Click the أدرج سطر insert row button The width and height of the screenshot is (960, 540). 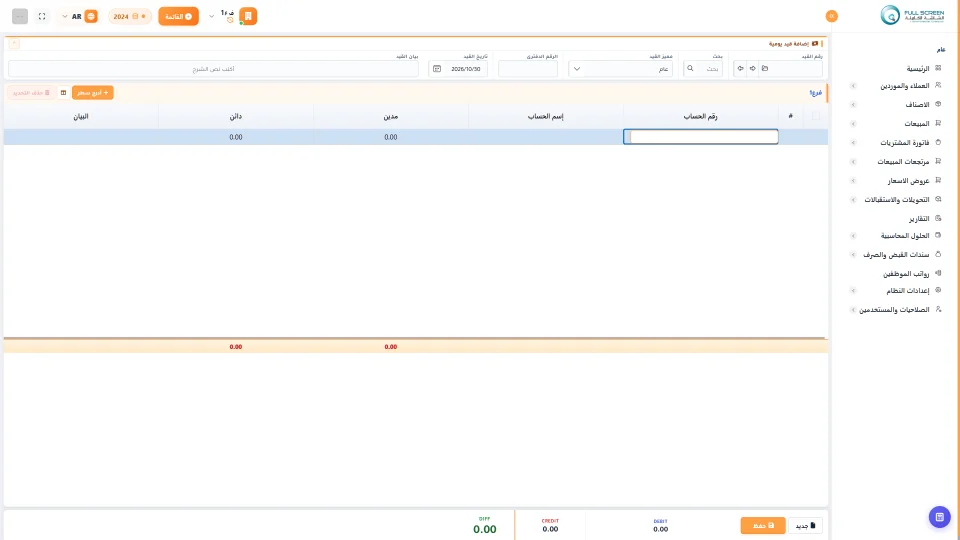92,92
